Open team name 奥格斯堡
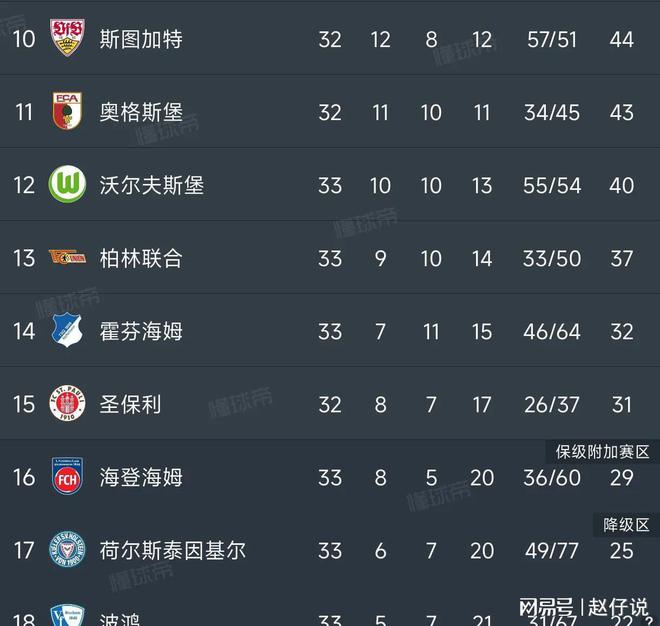Viewport: 660px width, 626px height. [141, 112]
